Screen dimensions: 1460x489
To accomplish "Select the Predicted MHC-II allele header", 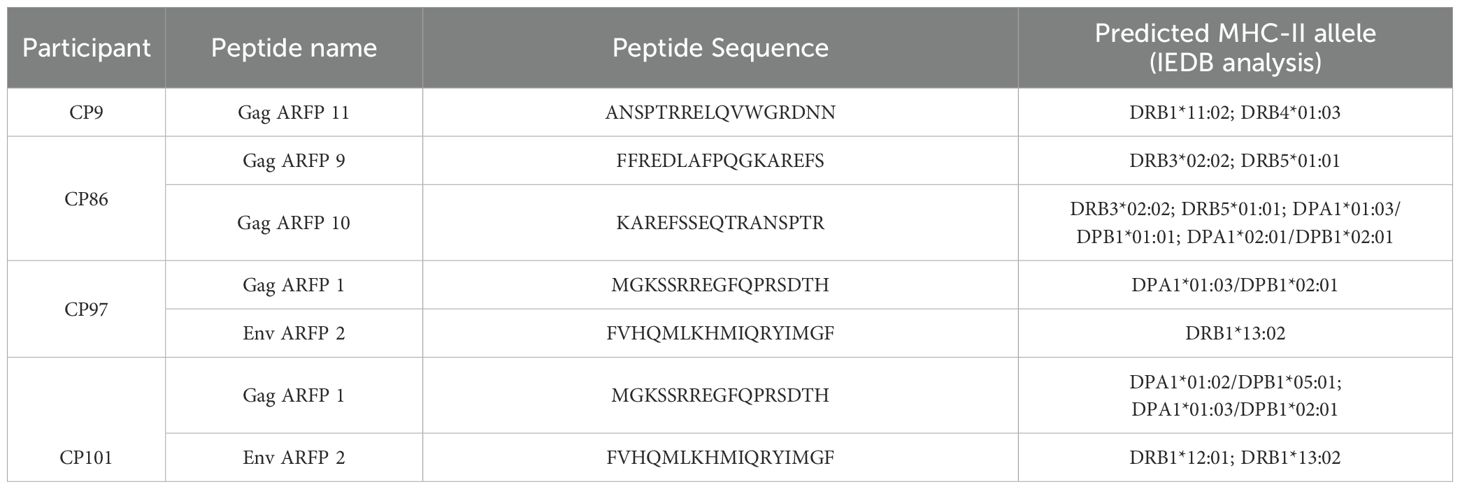I will click(x=1235, y=48).
